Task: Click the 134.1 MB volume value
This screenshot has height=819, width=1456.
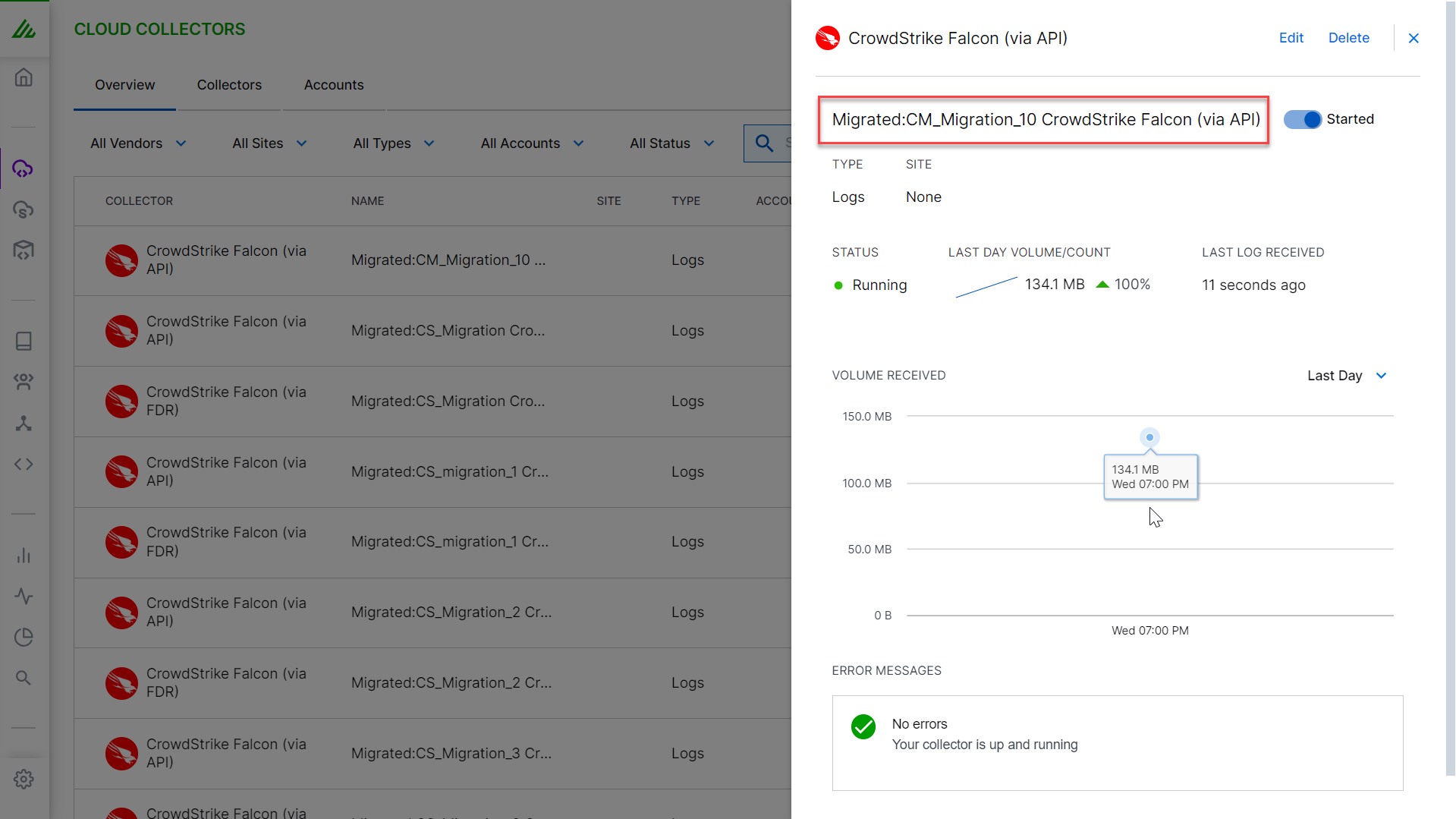Action: point(1055,285)
